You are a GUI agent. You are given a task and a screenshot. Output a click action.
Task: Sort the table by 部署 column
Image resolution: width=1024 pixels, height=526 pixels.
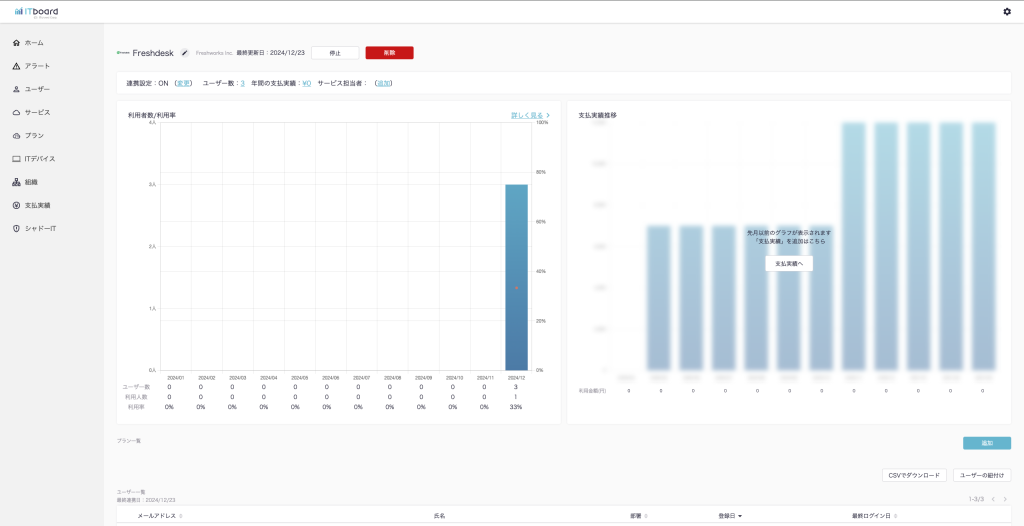coord(639,516)
